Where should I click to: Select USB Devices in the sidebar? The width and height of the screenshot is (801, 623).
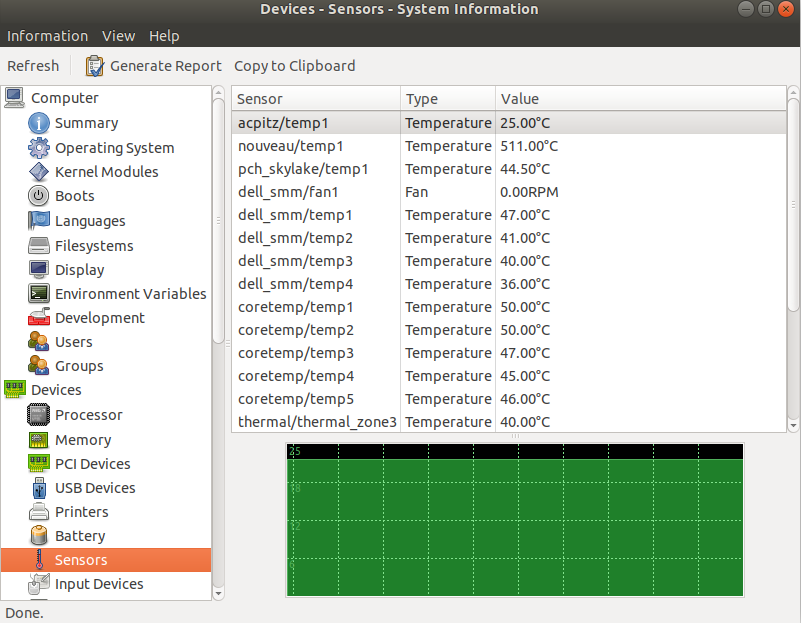click(95, 488)
